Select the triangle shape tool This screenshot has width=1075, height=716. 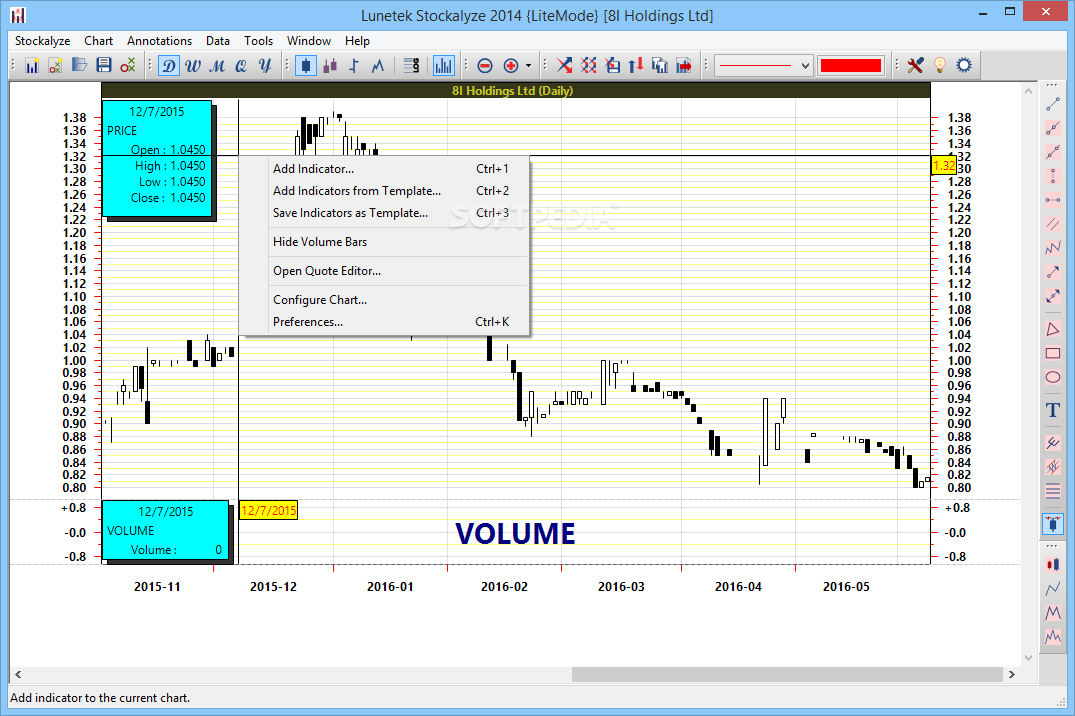[x=1053, y=329]
